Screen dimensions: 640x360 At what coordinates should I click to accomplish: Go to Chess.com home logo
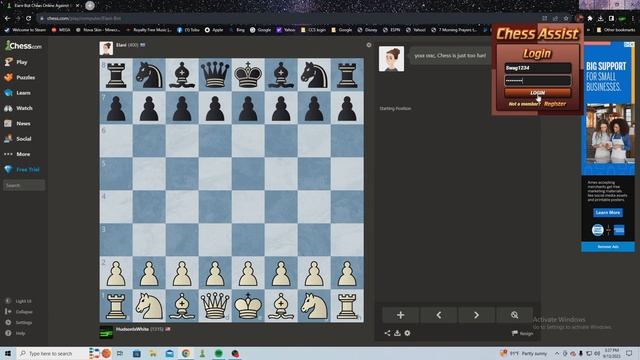[x=23, y=46]
